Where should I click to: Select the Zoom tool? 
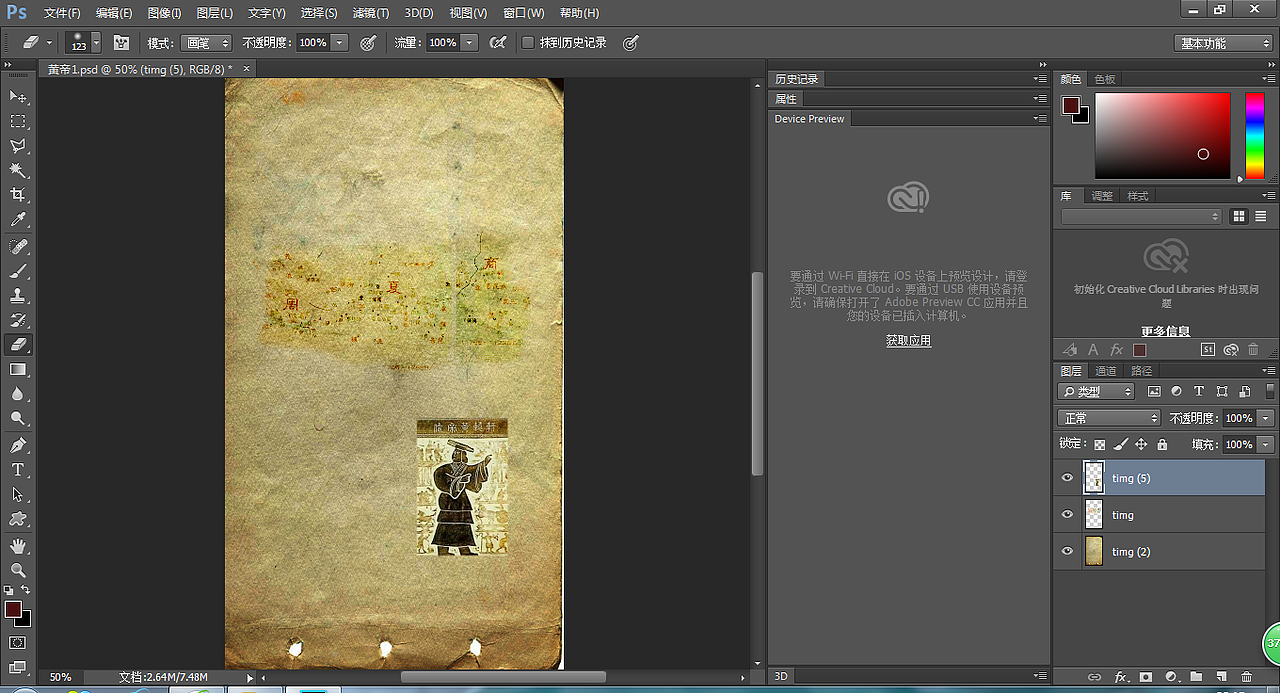[18, 570]
